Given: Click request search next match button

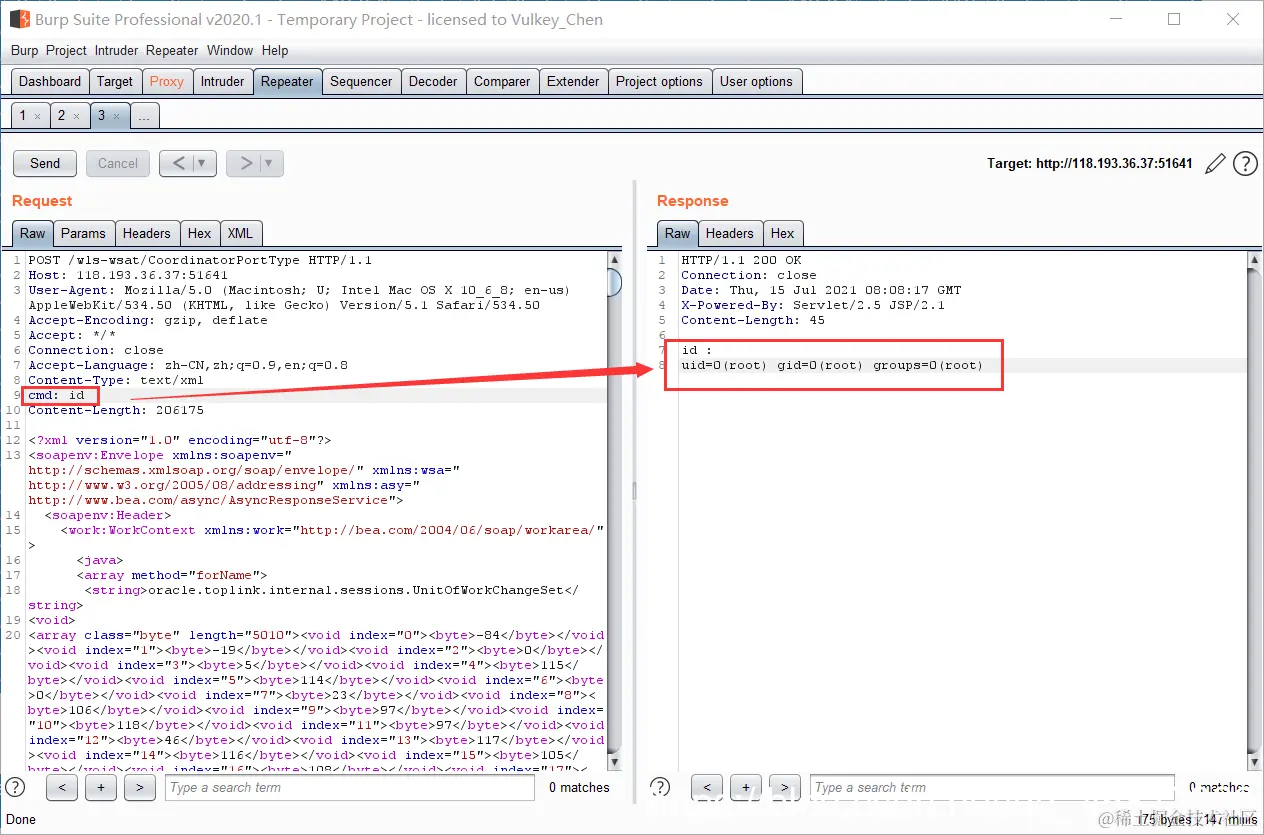Looking at the screenshot, I should [140, 787].
